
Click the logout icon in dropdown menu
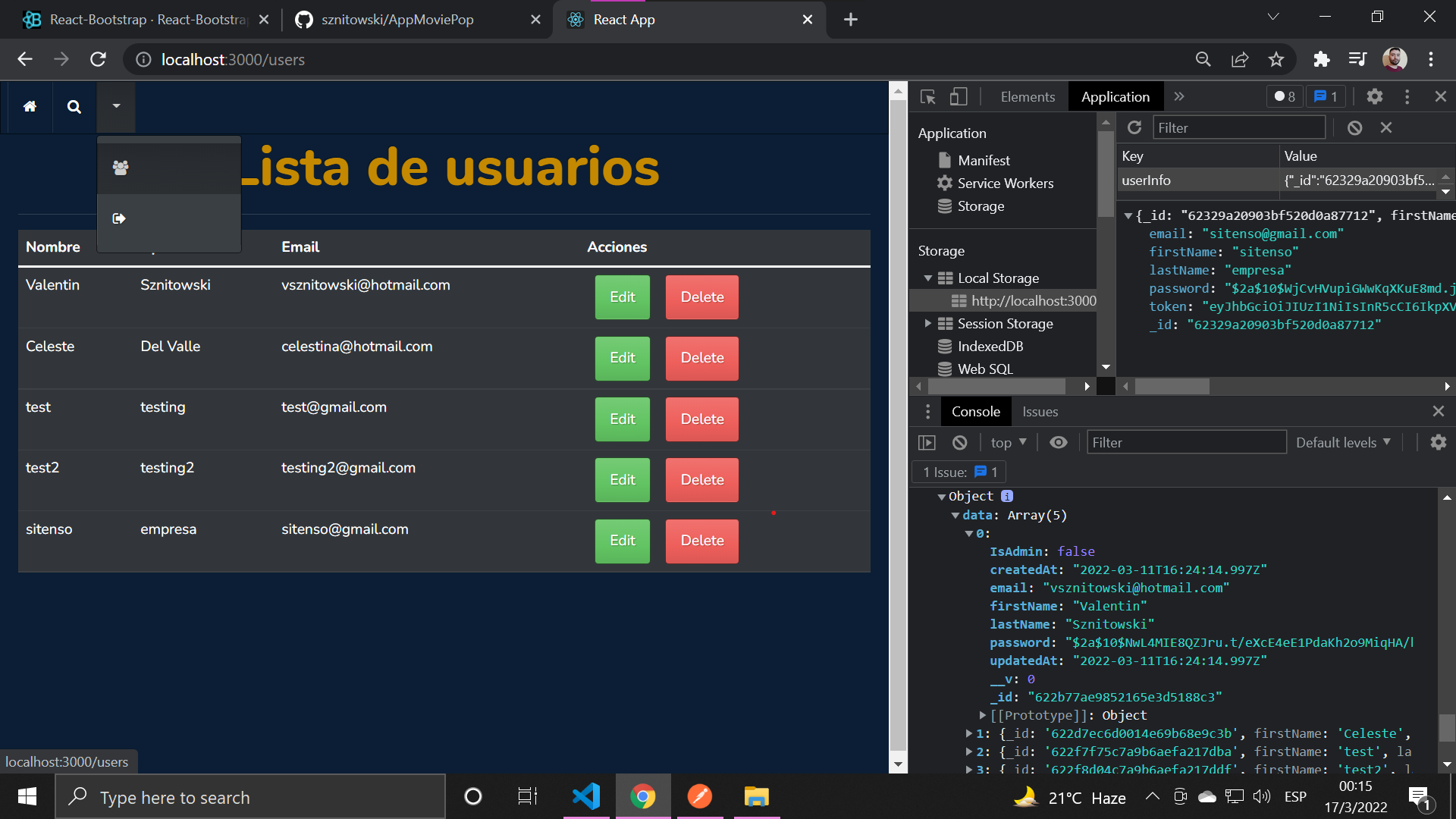click(119, 218)
